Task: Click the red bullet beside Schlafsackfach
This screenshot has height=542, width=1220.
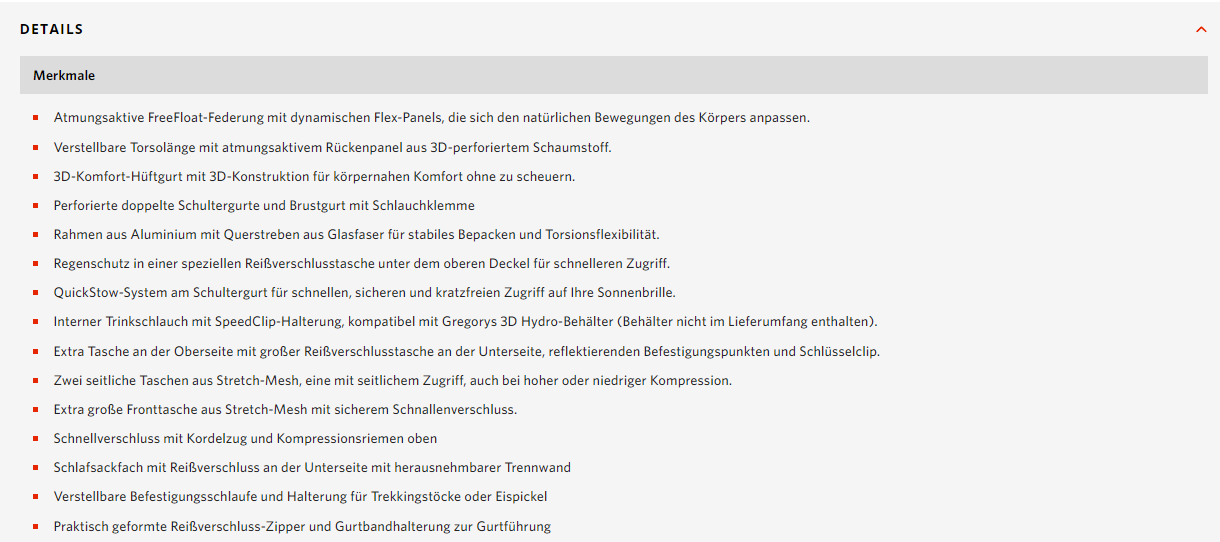Action: (35, 468)
